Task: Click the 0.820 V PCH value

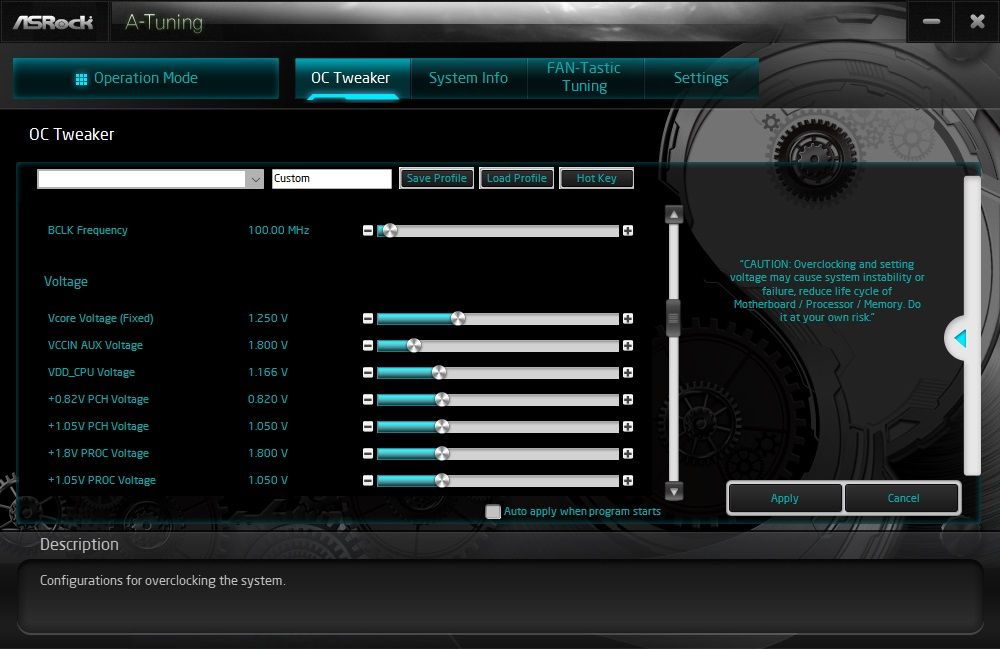Action: (268, 399)
